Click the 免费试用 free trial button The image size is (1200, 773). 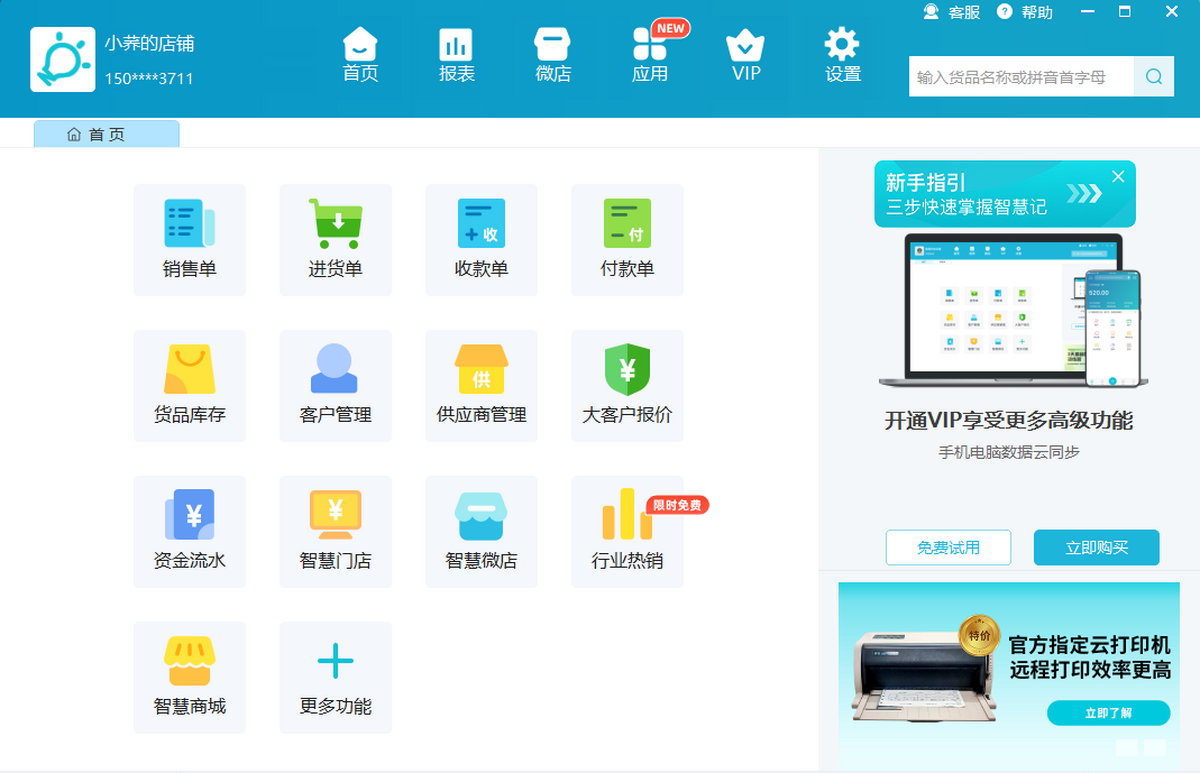pos(948,548)
